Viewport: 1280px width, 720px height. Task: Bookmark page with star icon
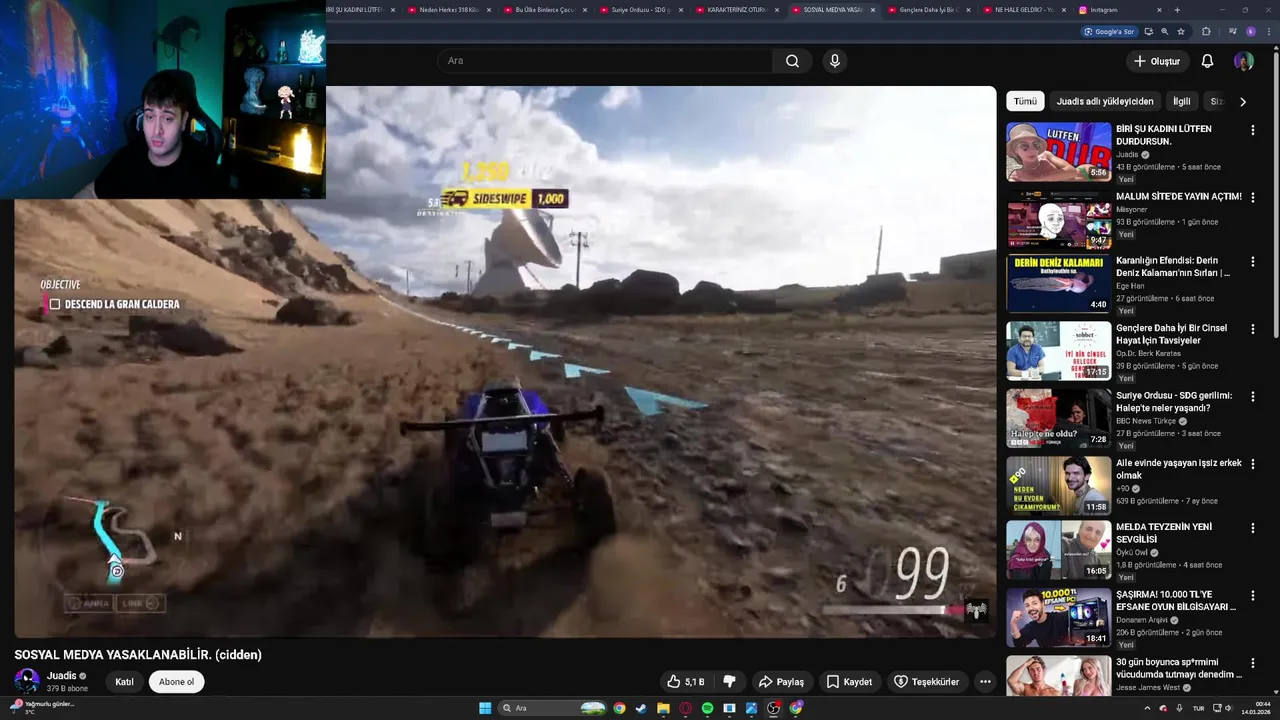click(x=1181, y=32)
